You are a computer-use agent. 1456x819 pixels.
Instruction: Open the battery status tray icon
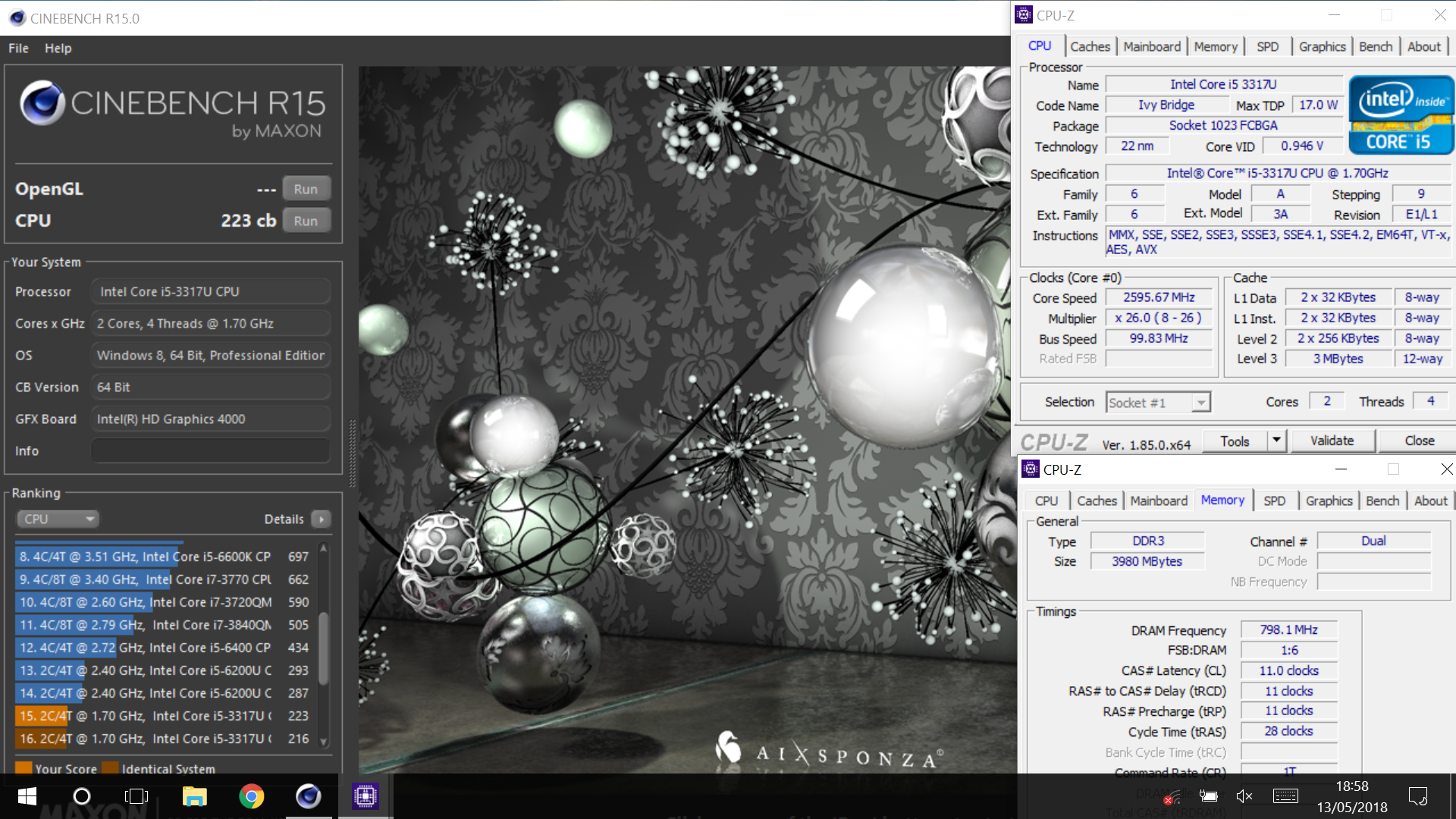1208,796
